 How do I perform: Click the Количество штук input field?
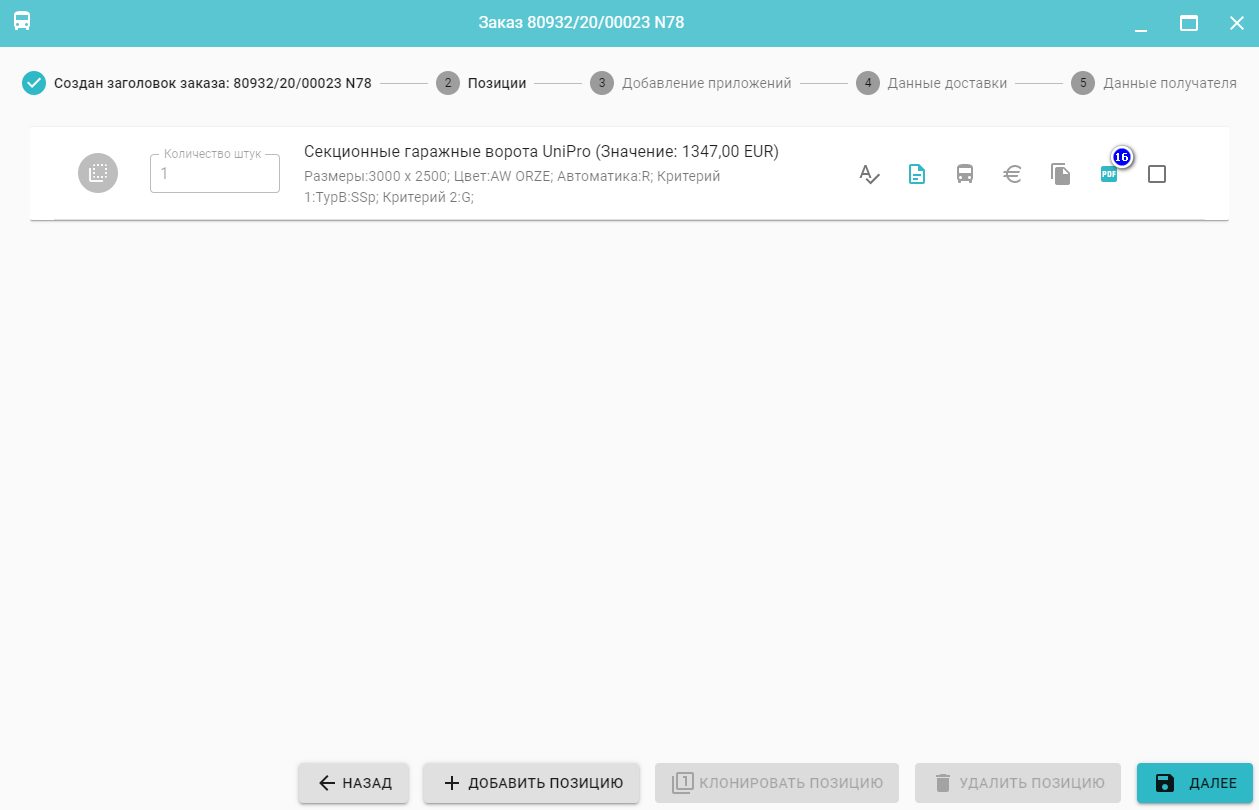pyautogui.click(x=215, y=174)
